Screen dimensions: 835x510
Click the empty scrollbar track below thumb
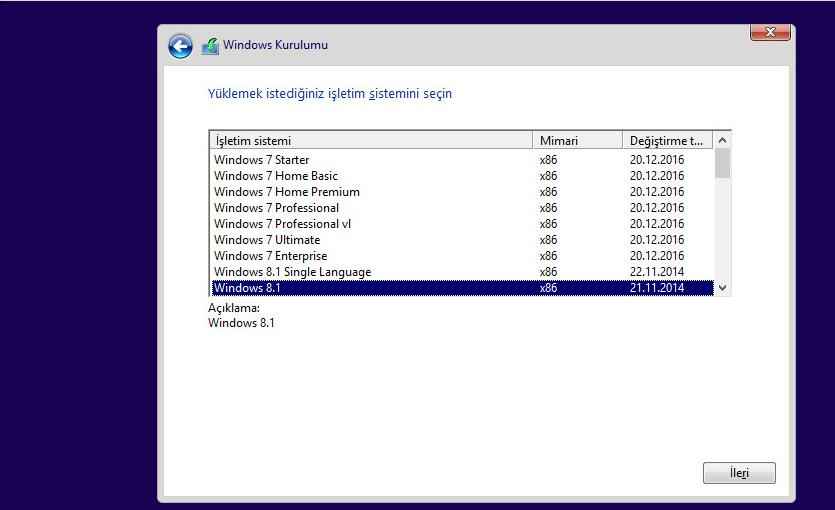click(x=723, y=230)
